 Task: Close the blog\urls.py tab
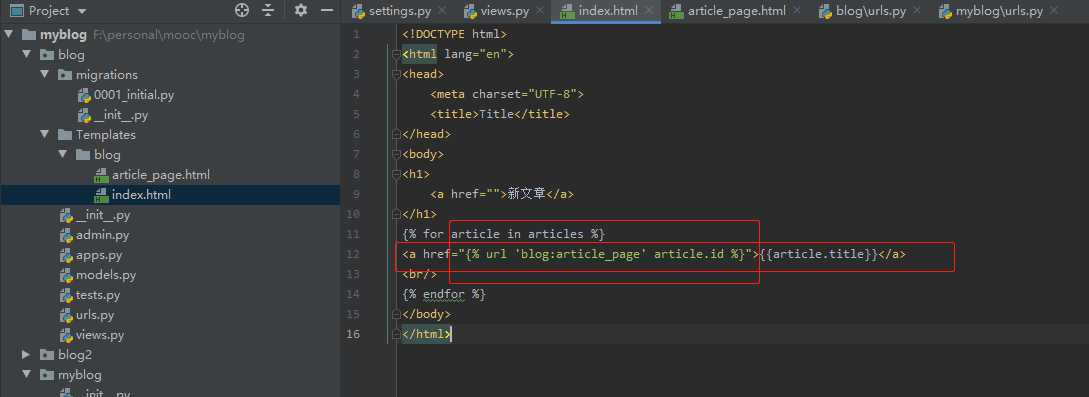click(x=917, y=11)
